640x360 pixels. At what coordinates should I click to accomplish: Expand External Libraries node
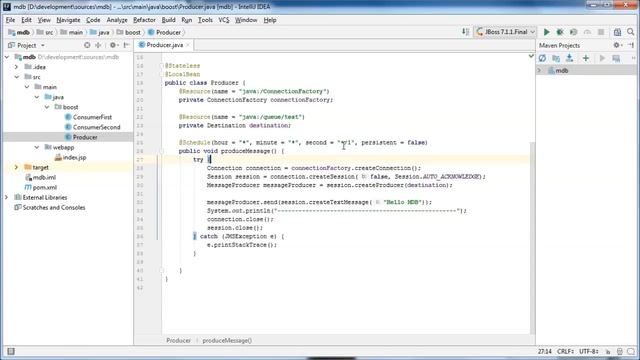coord(7,198)
